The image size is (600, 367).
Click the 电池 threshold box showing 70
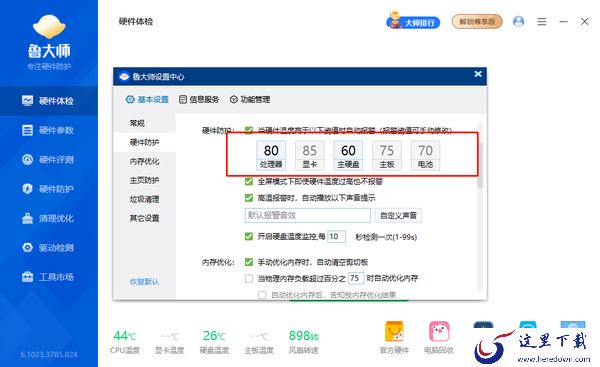point(425,155)
